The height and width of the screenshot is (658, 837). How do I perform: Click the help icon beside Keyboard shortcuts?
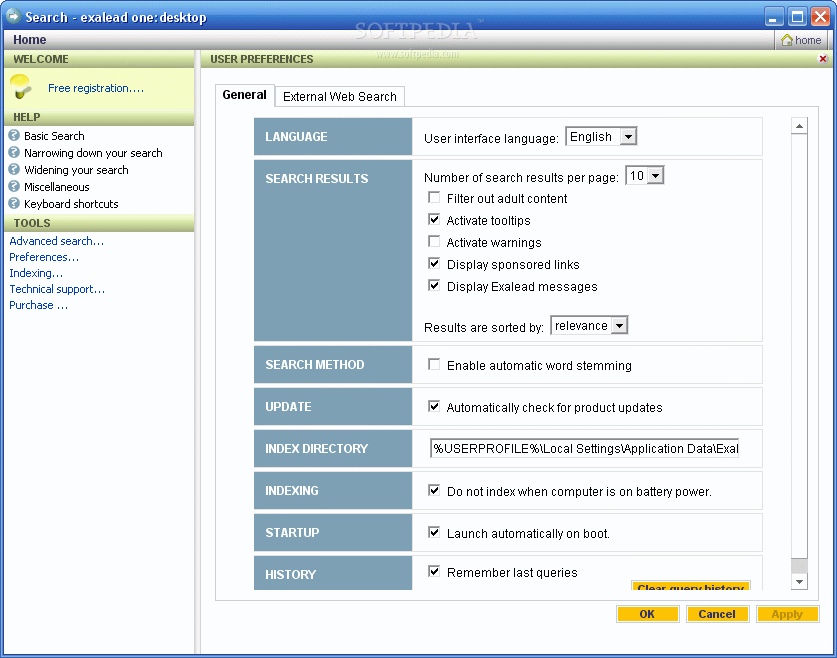coord(14,203)
